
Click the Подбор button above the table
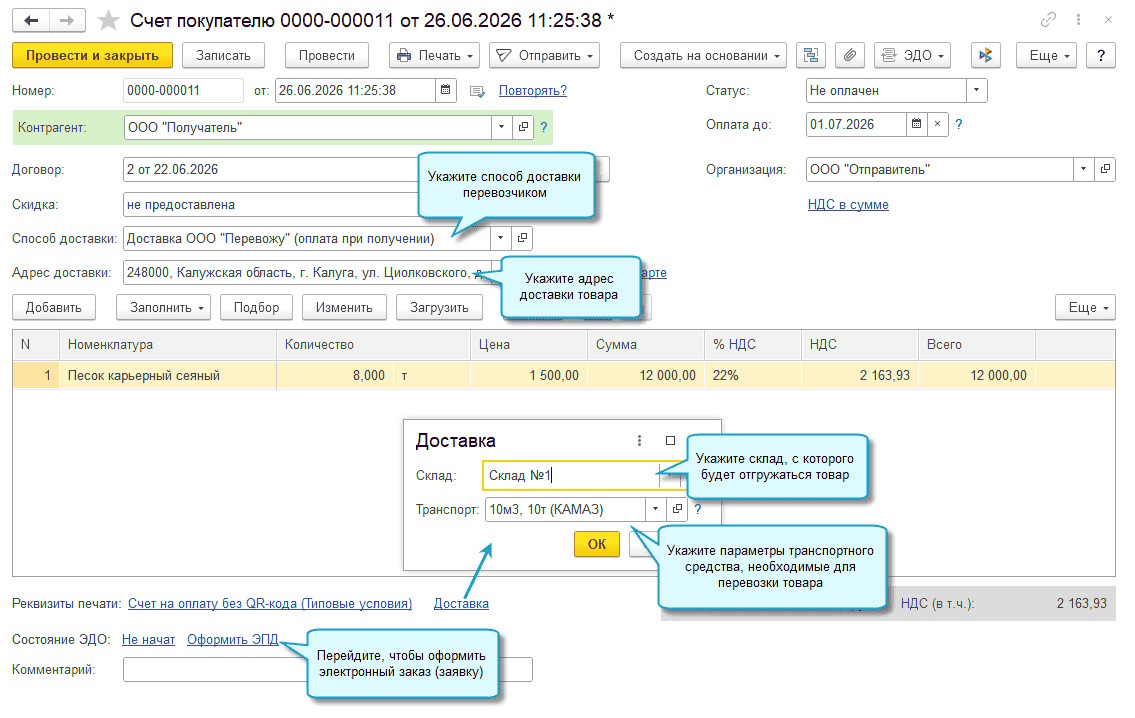tap(256, 308)
